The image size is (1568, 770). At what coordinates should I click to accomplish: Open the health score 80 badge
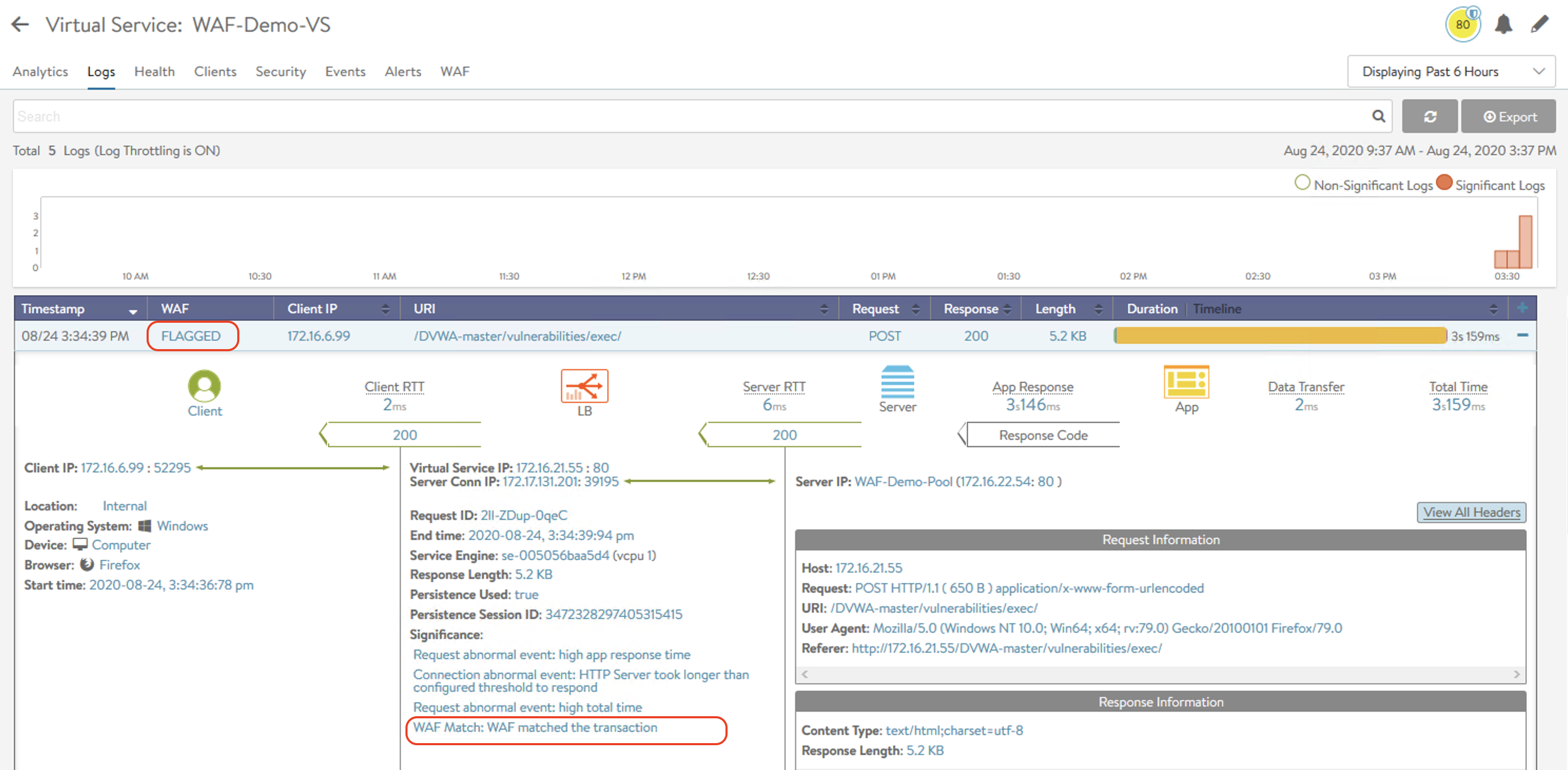coord(1462,24)
